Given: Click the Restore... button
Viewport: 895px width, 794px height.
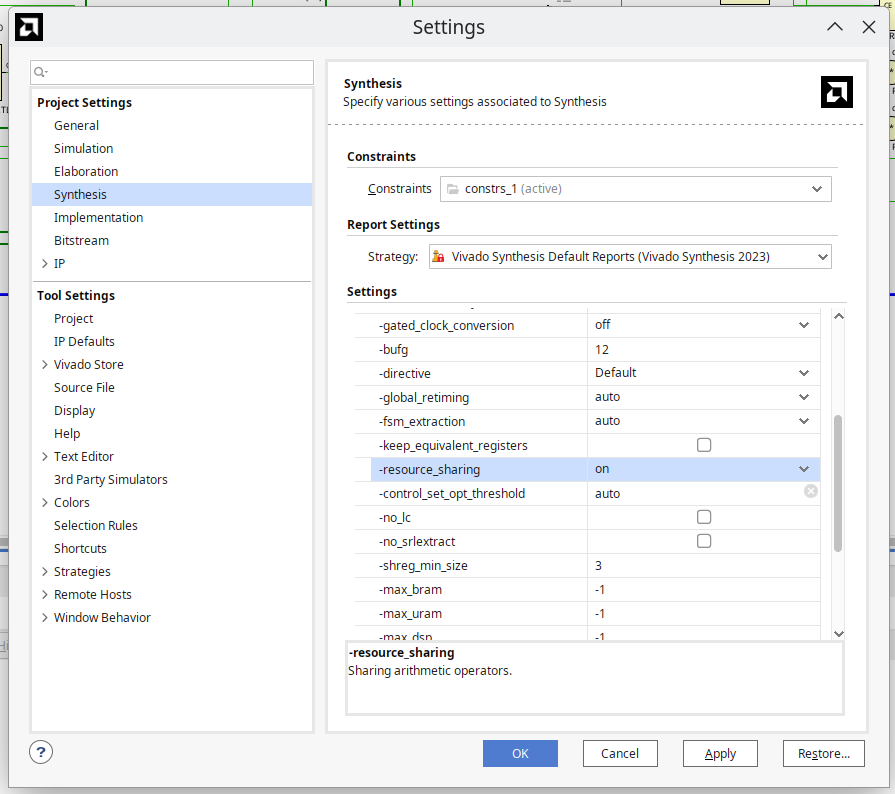Looking at the screenshot, I should [x=824, y=753].
